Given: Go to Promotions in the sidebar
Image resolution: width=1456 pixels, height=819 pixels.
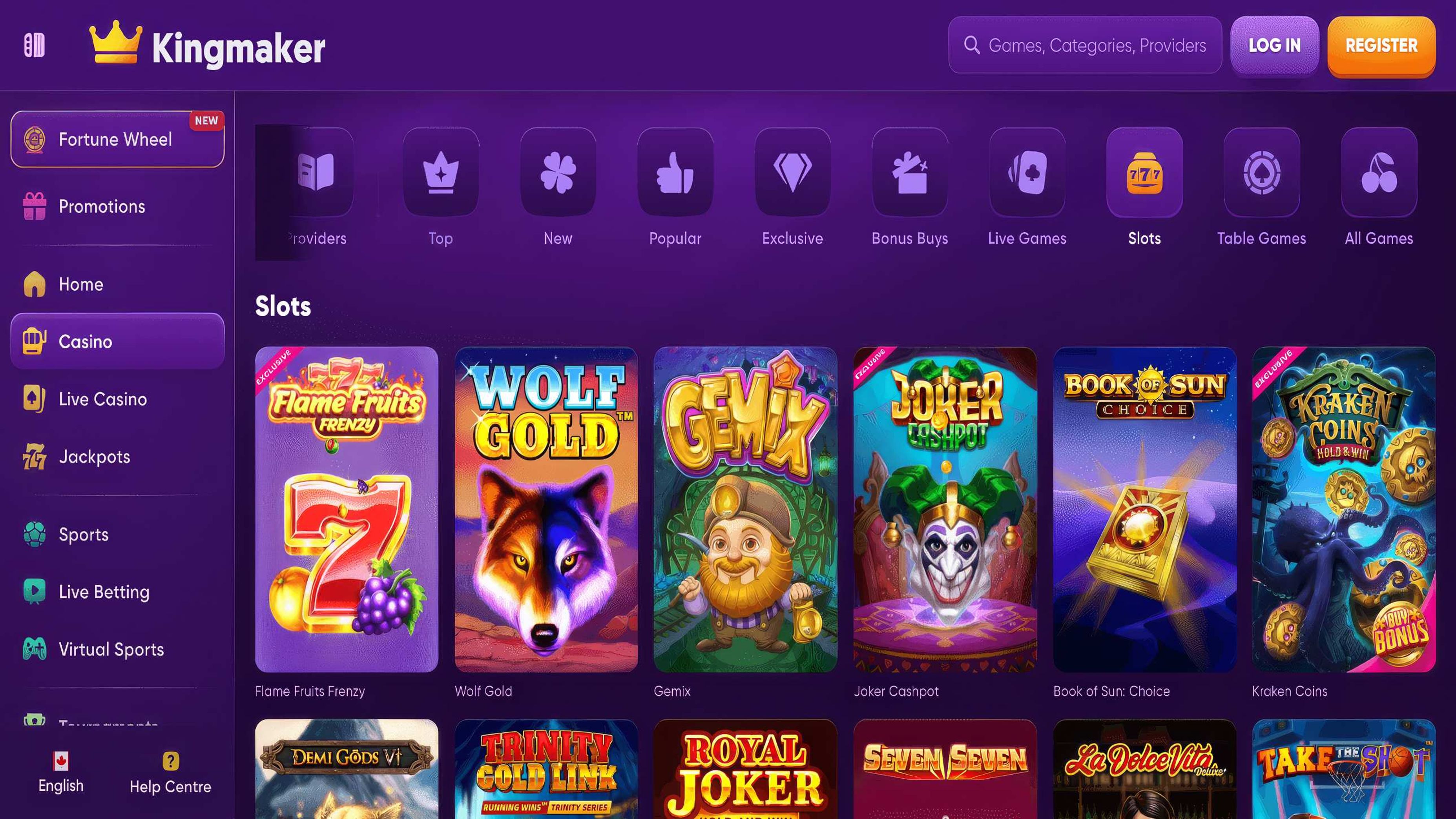Looking at the screenshot, I should point(118,206).
